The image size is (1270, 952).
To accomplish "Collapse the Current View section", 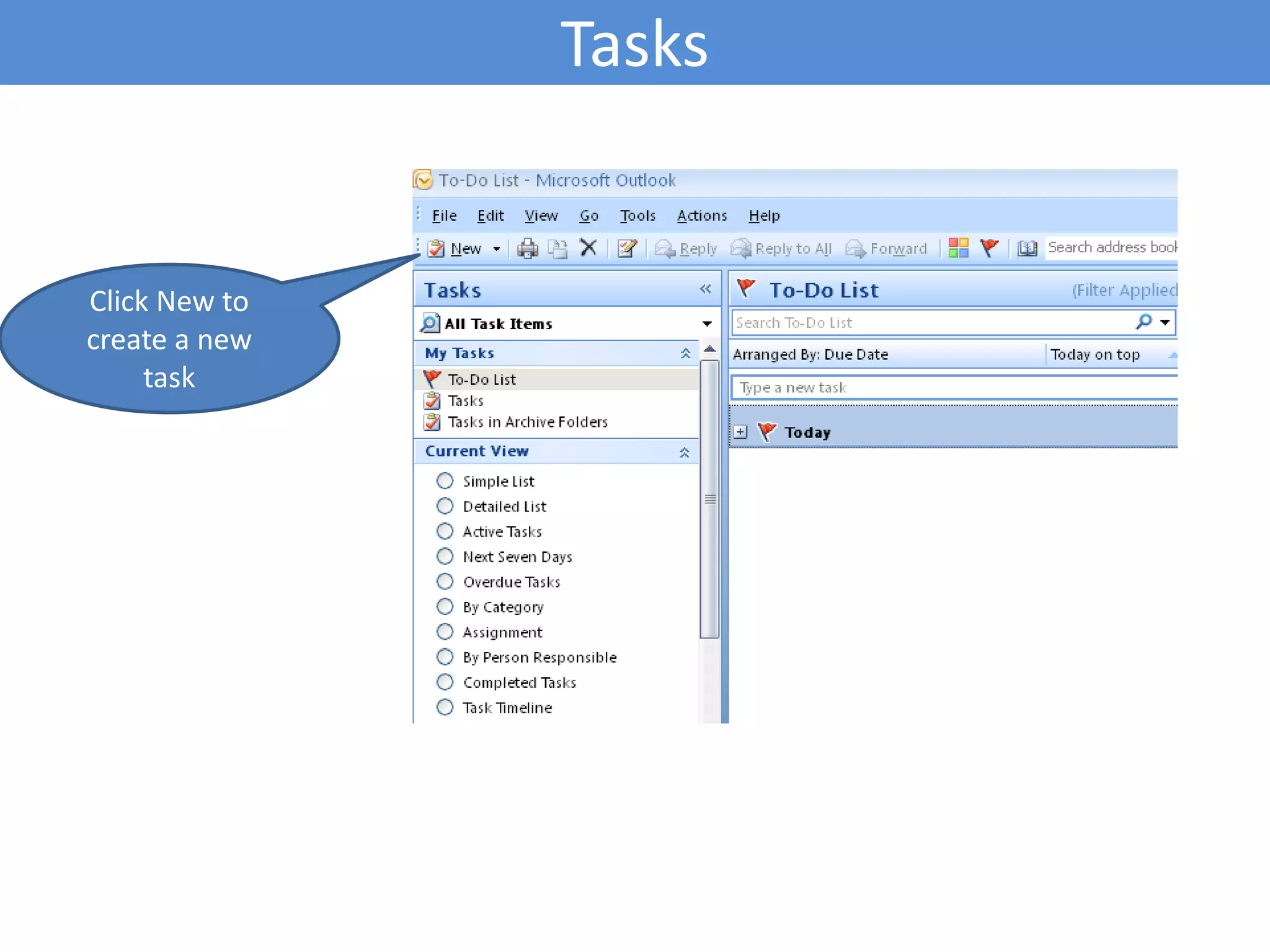I will point(684,452).
